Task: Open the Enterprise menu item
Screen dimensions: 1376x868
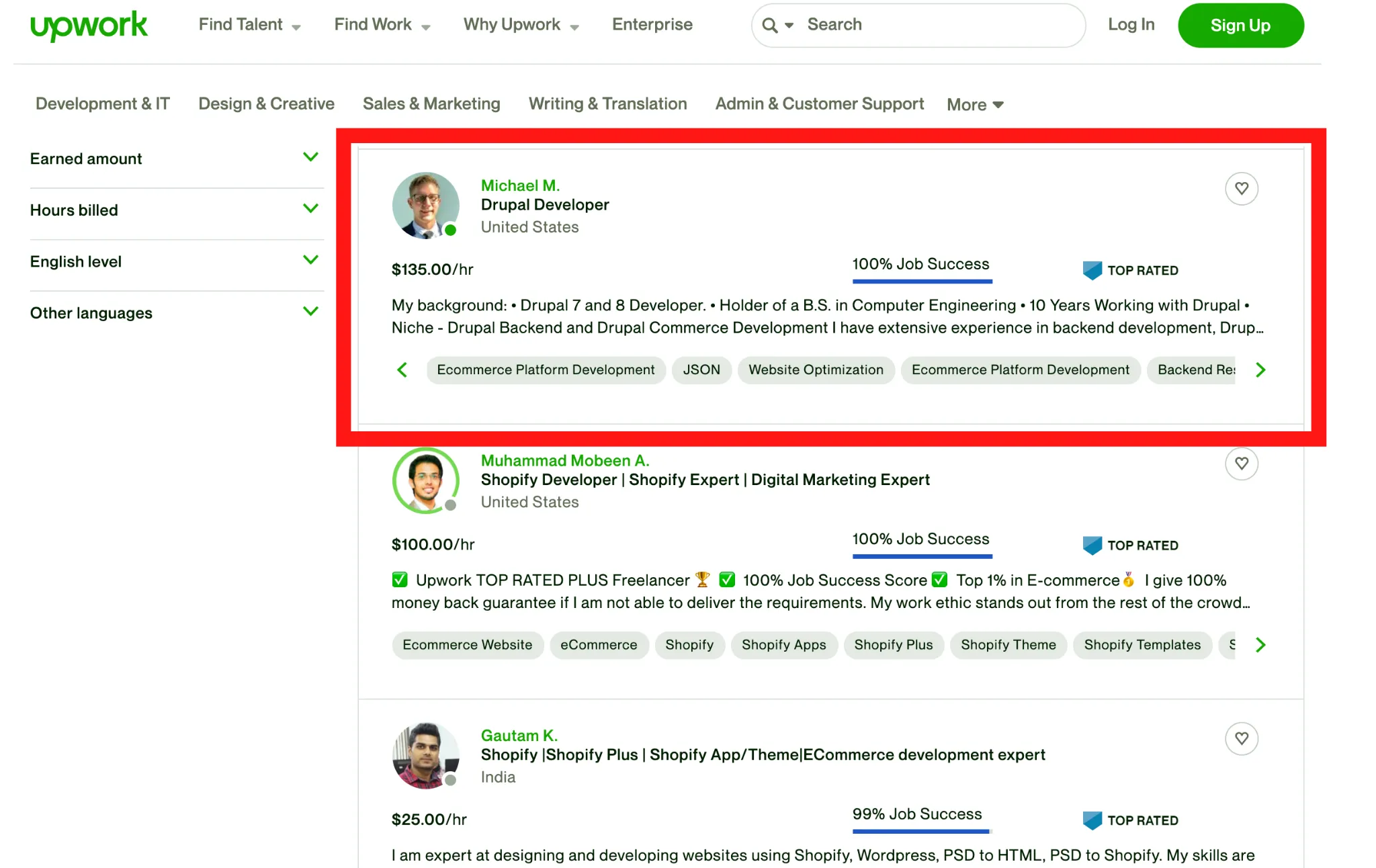Action: pos(652,25)
